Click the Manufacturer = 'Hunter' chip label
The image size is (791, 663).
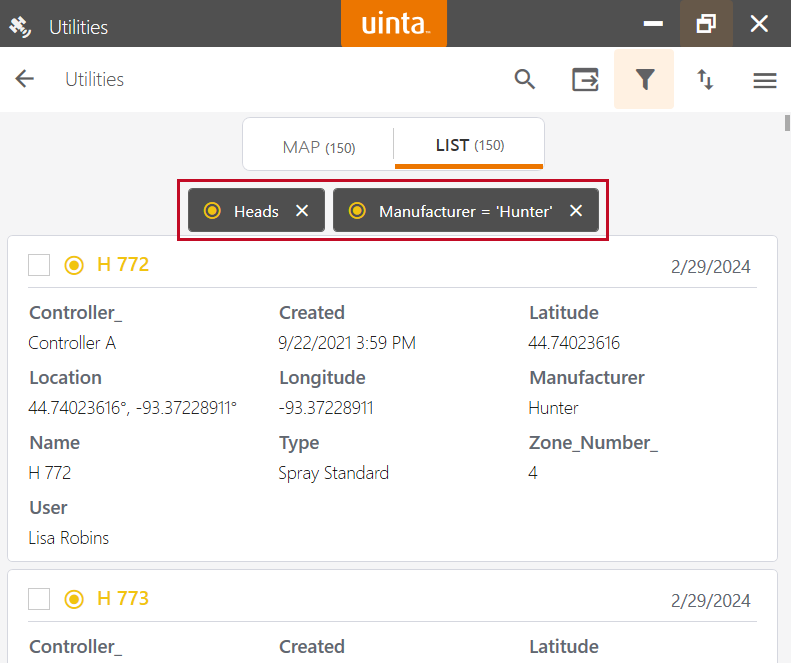coord(465,211)
